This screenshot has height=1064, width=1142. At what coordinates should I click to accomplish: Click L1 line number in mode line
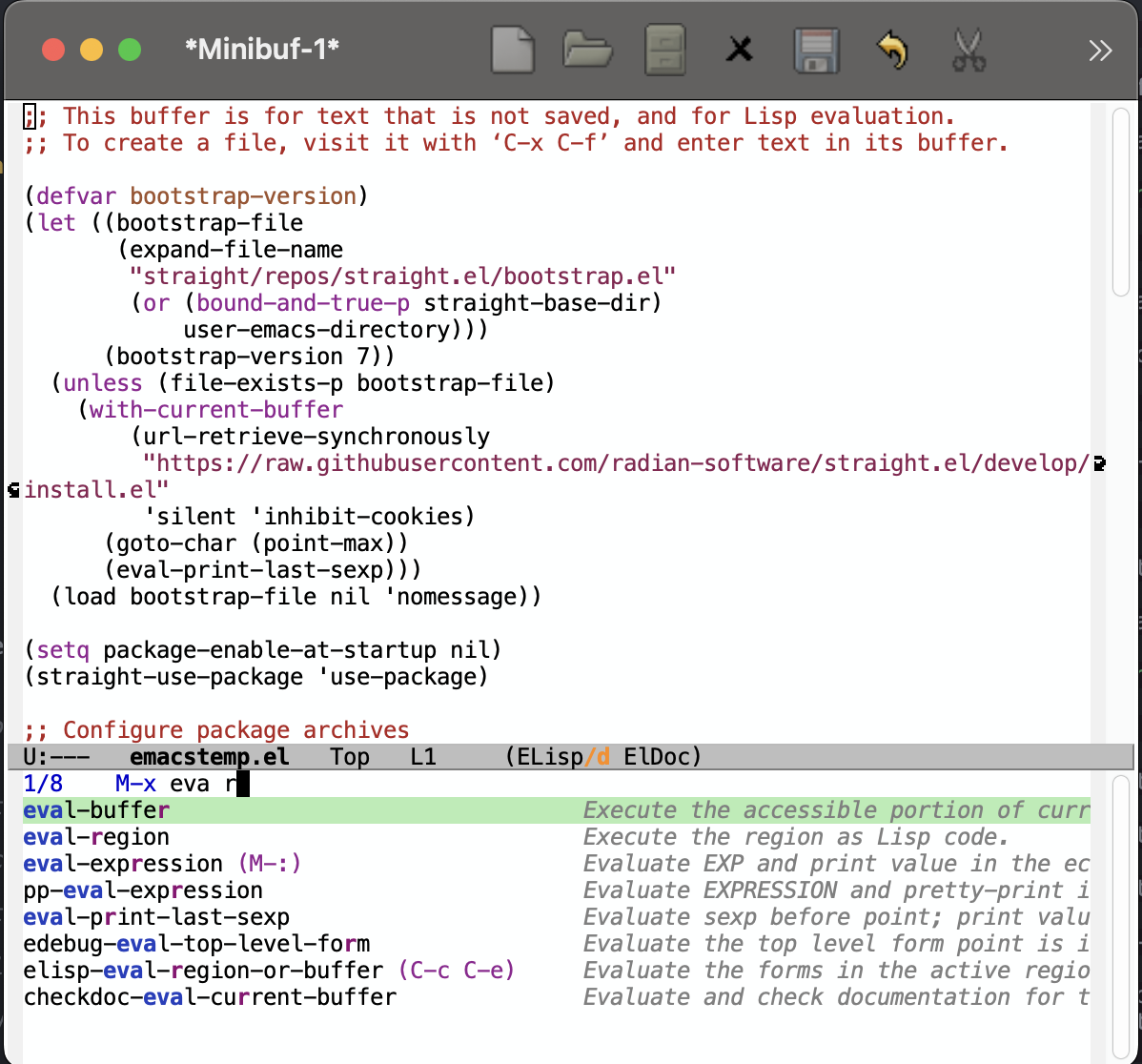423,757
